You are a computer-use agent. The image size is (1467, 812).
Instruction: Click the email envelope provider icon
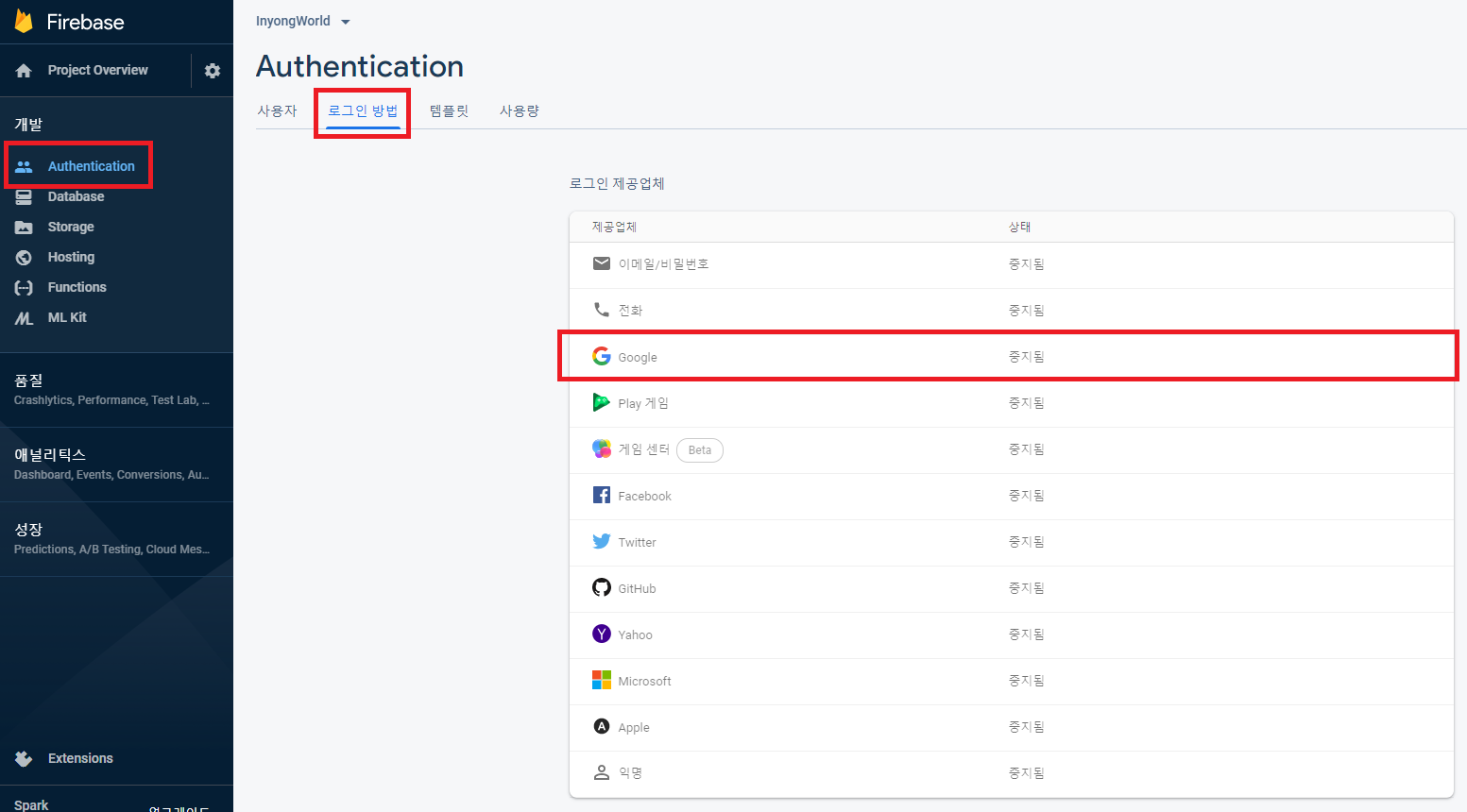tap(602, 263)
